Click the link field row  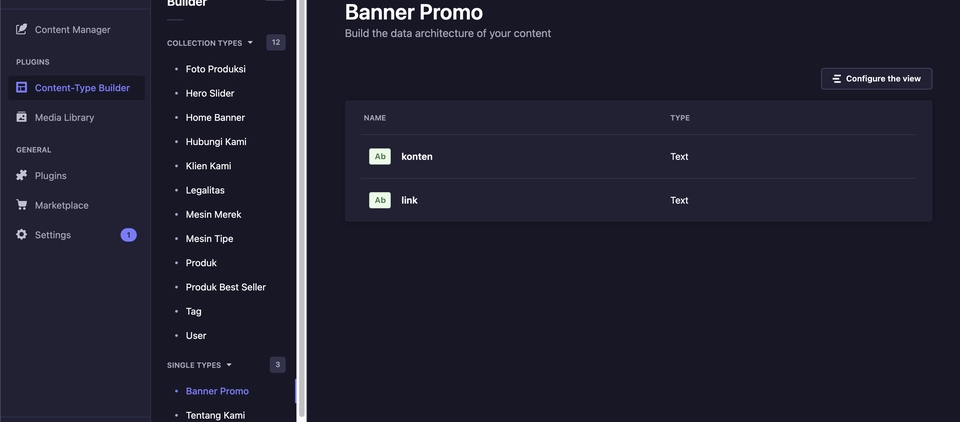coord(639,200)
